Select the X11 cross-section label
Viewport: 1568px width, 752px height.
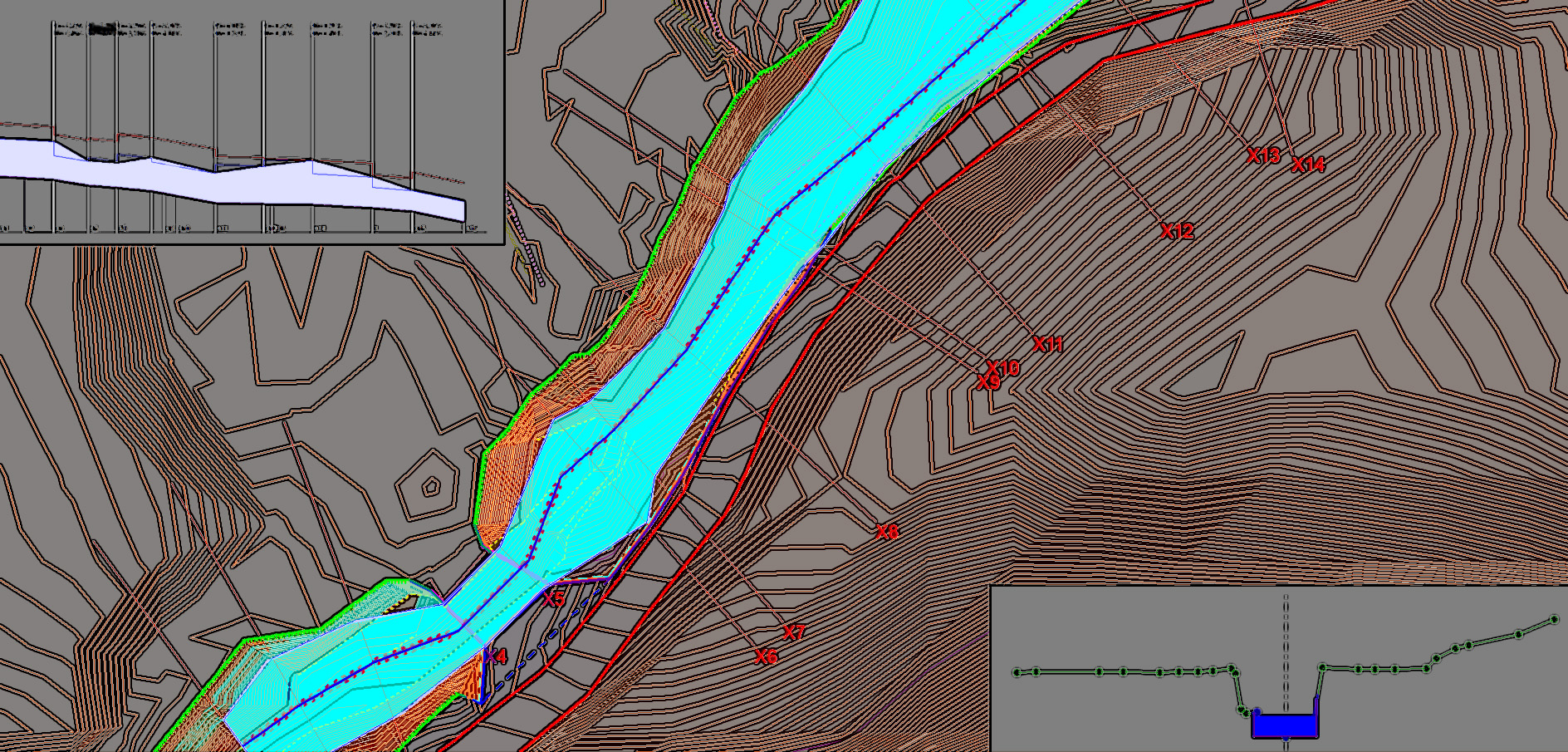click(x=1048, y=344)
